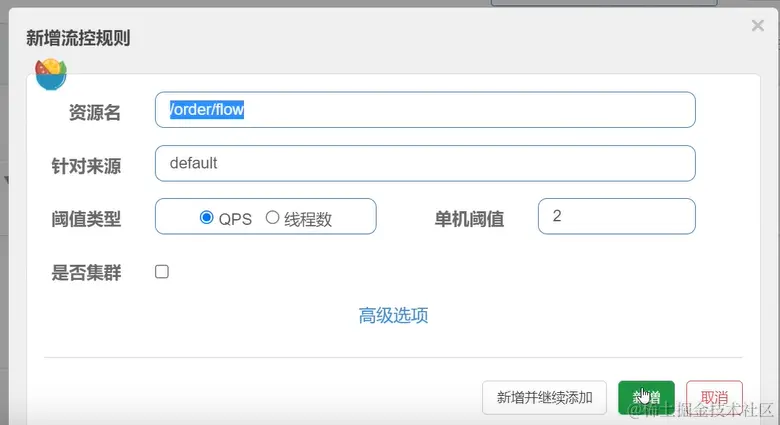
Task: Select the 线程数 radio button
Action: coord(272,217)
